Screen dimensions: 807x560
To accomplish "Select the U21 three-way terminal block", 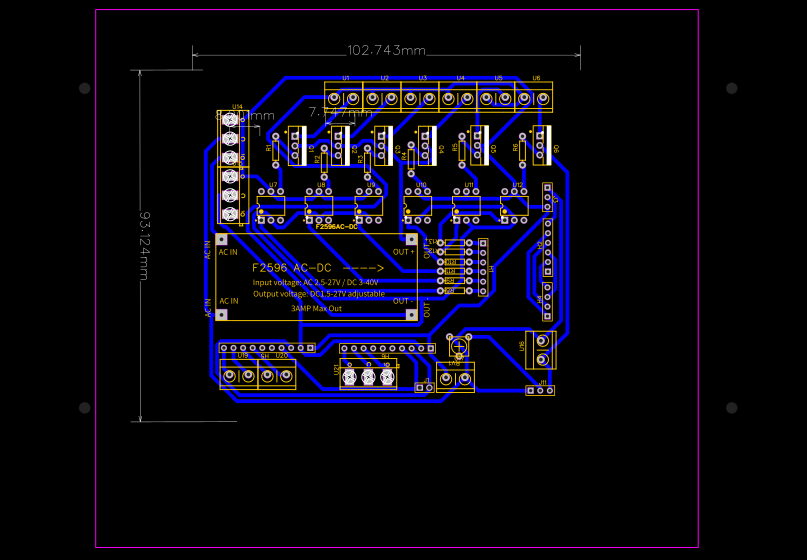I will [x=369, y=374].
